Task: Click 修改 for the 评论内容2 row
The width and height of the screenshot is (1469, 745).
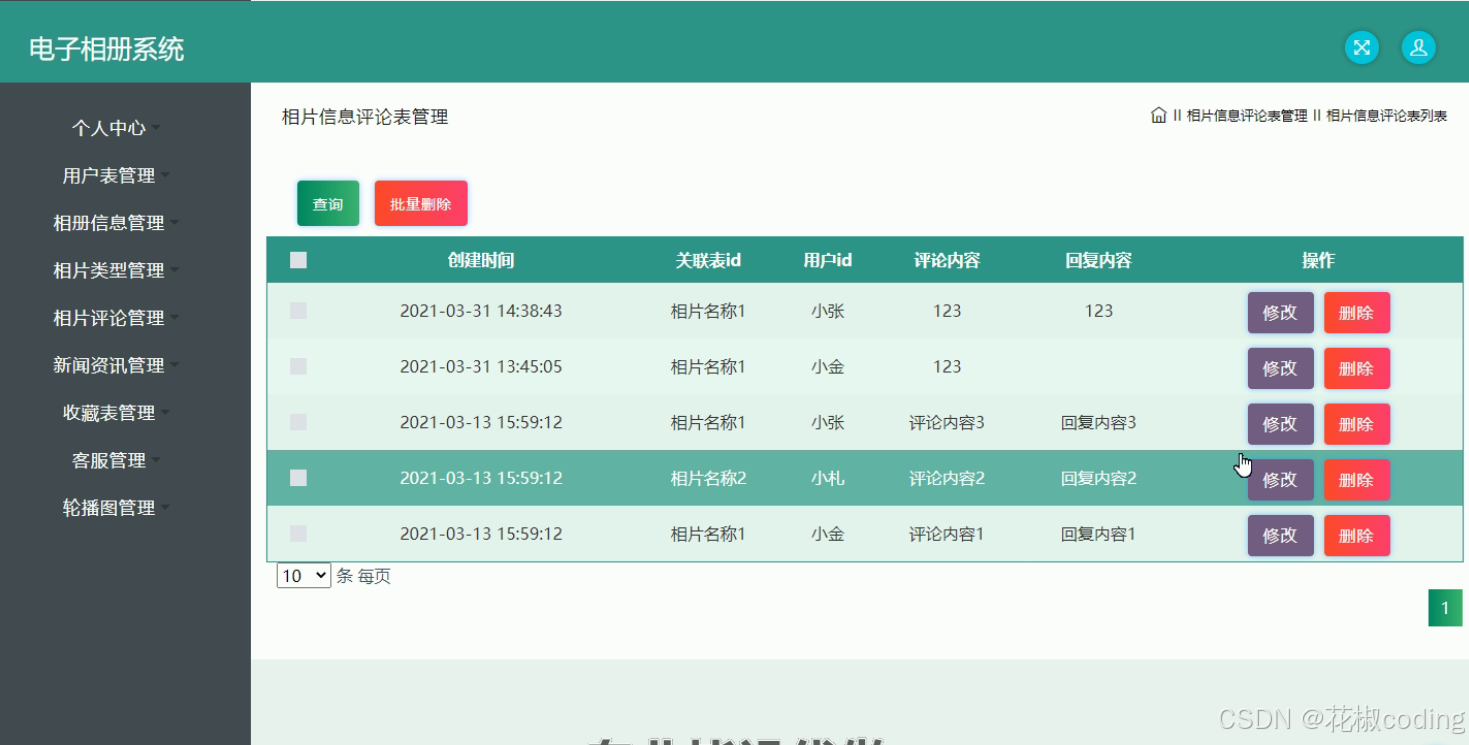Action: coord(1280,480)
